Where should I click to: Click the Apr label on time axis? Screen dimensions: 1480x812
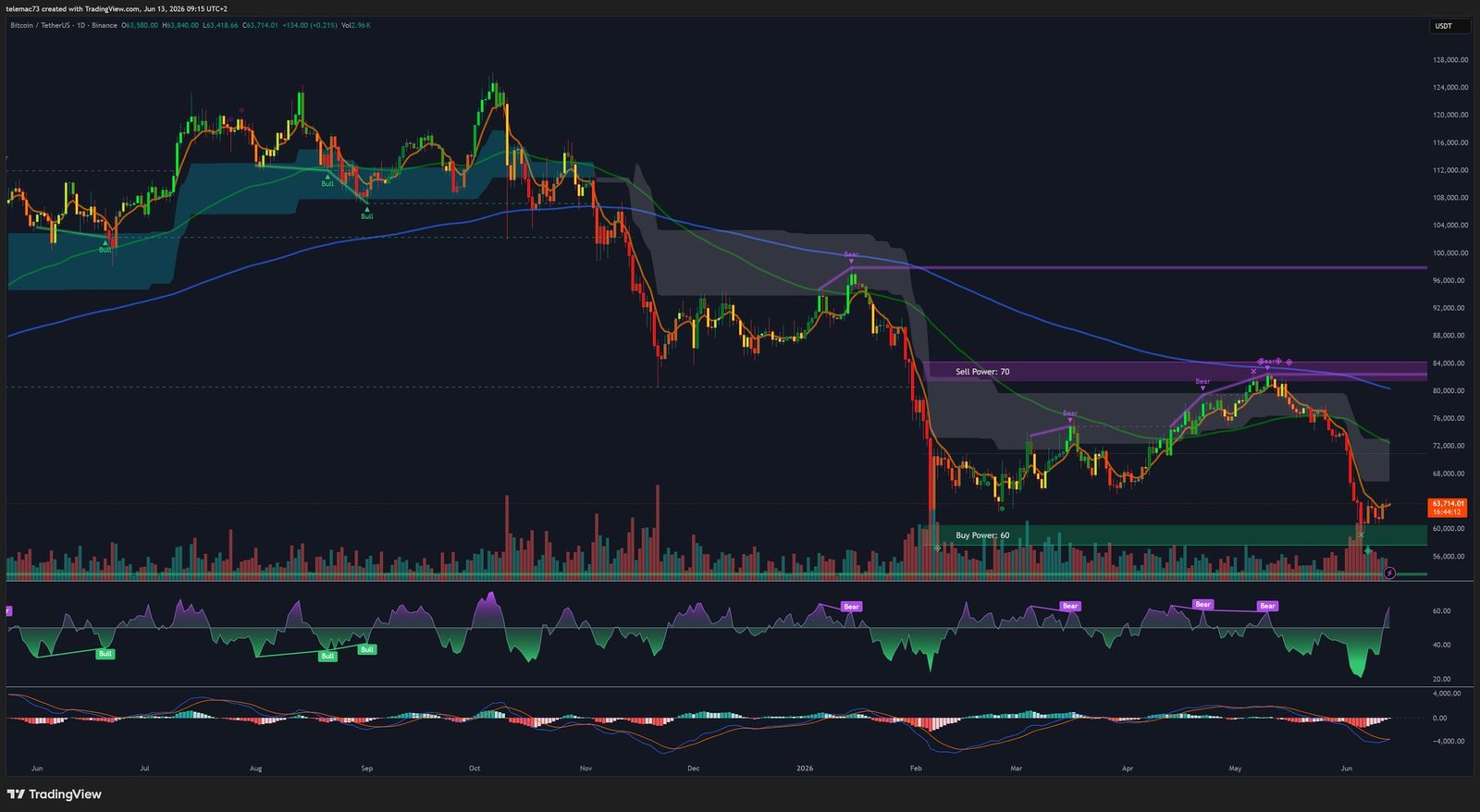coord(1128,769)
